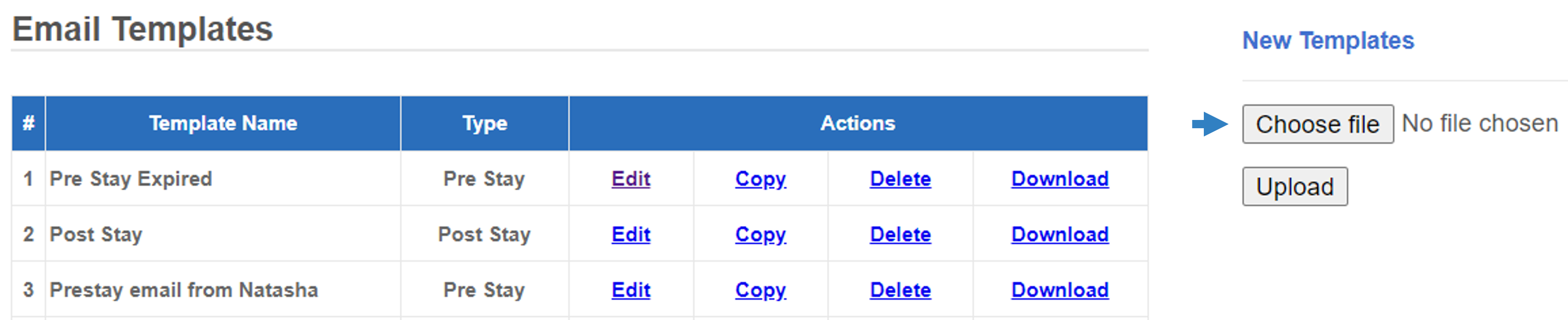Viewport: 1568px width, 320px height.
Task: Delete the Post Stay template
Action: [900, 234]
